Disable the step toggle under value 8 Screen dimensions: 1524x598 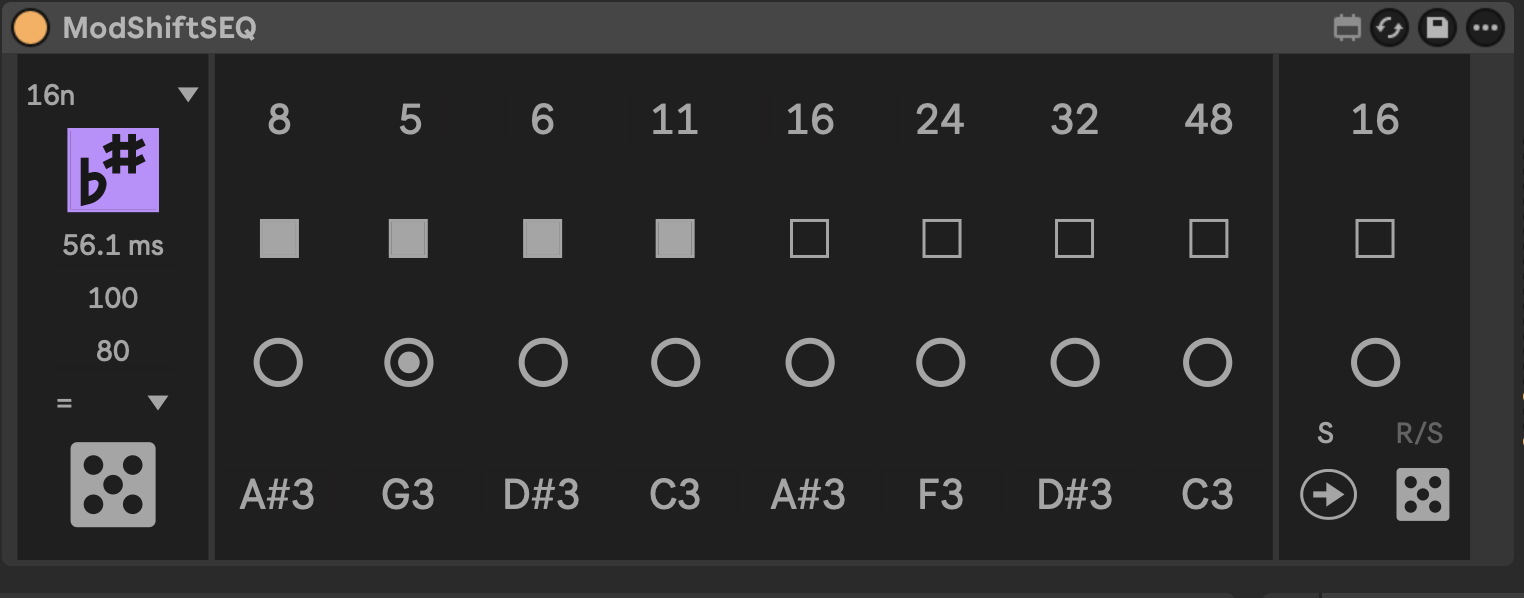pos(279,239)
